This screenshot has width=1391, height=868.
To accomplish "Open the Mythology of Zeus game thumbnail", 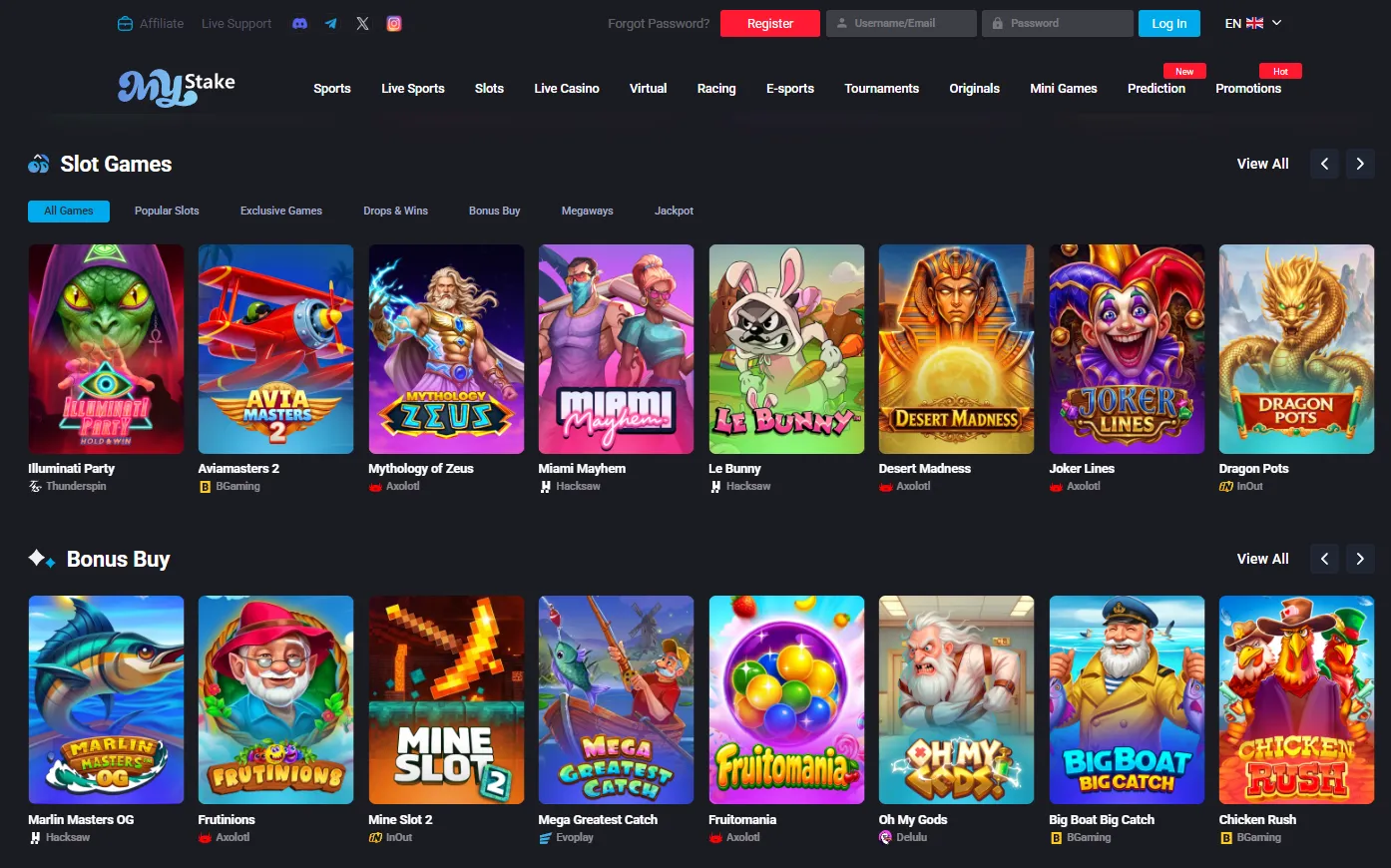I will 446,349.
